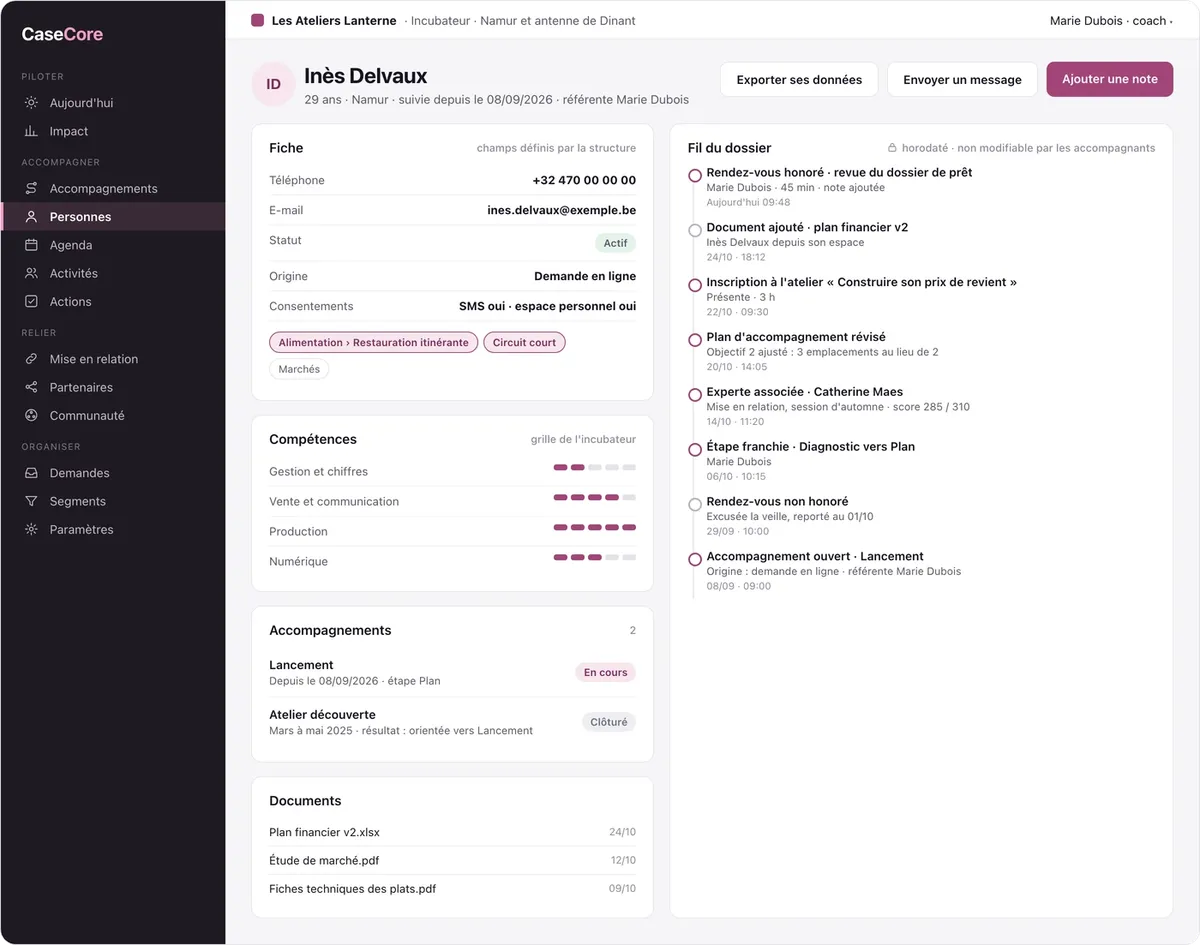
Task: Open Étude de marché.pdf document
Action: pyautogui.click(x=452, y=860)
